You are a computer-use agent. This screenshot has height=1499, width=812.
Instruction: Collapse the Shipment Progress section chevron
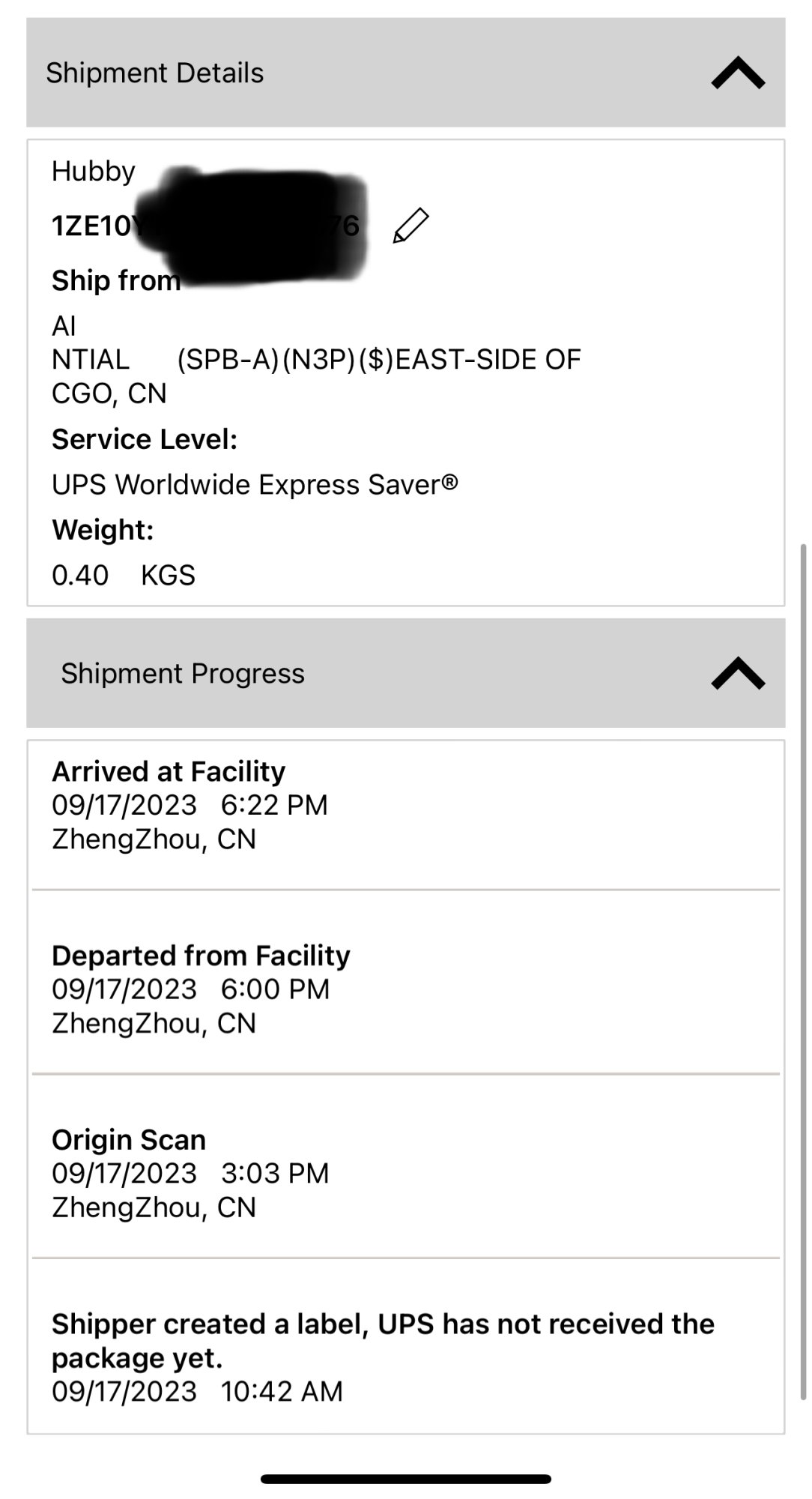(x=737, y=673)
